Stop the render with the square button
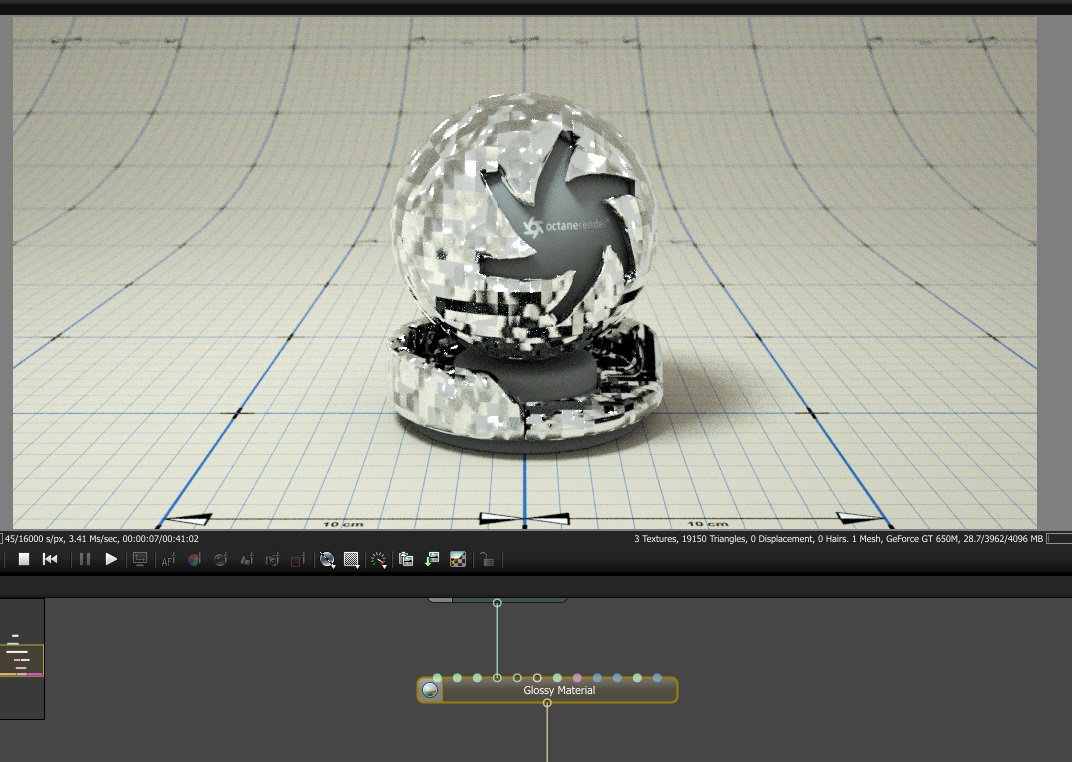 (x=23, y=559)
